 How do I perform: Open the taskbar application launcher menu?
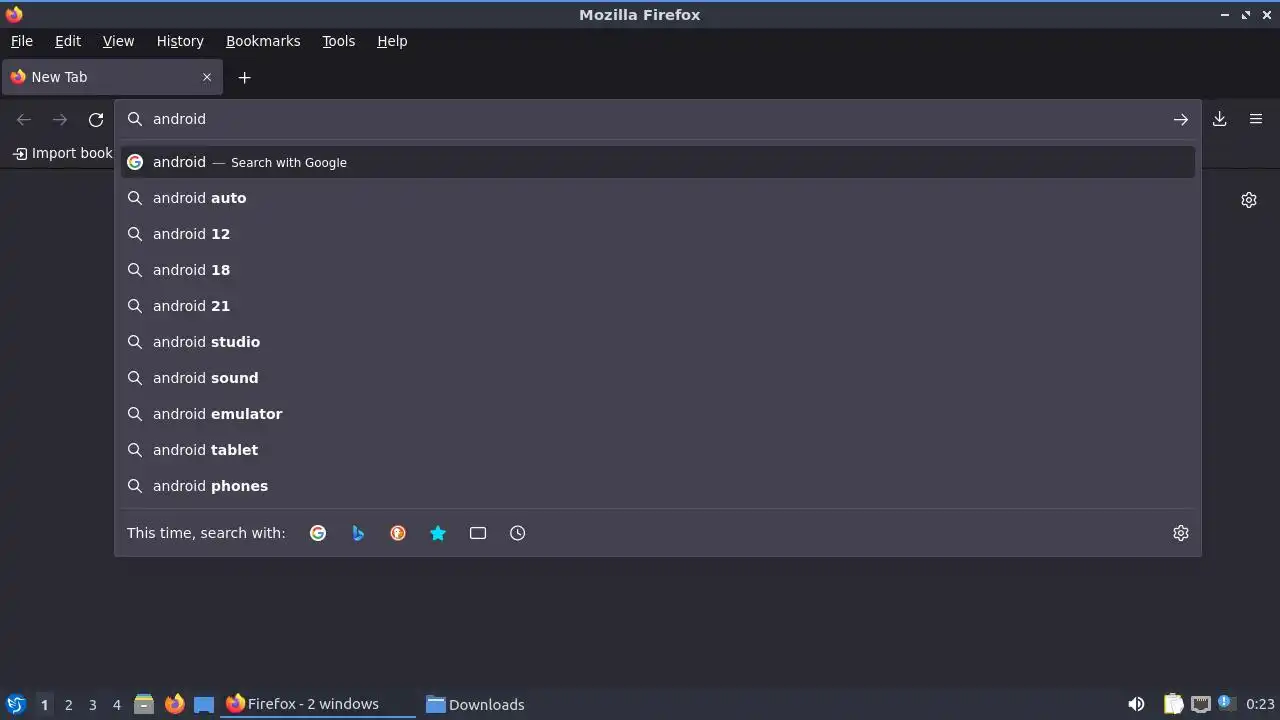(x=15, y=704)
